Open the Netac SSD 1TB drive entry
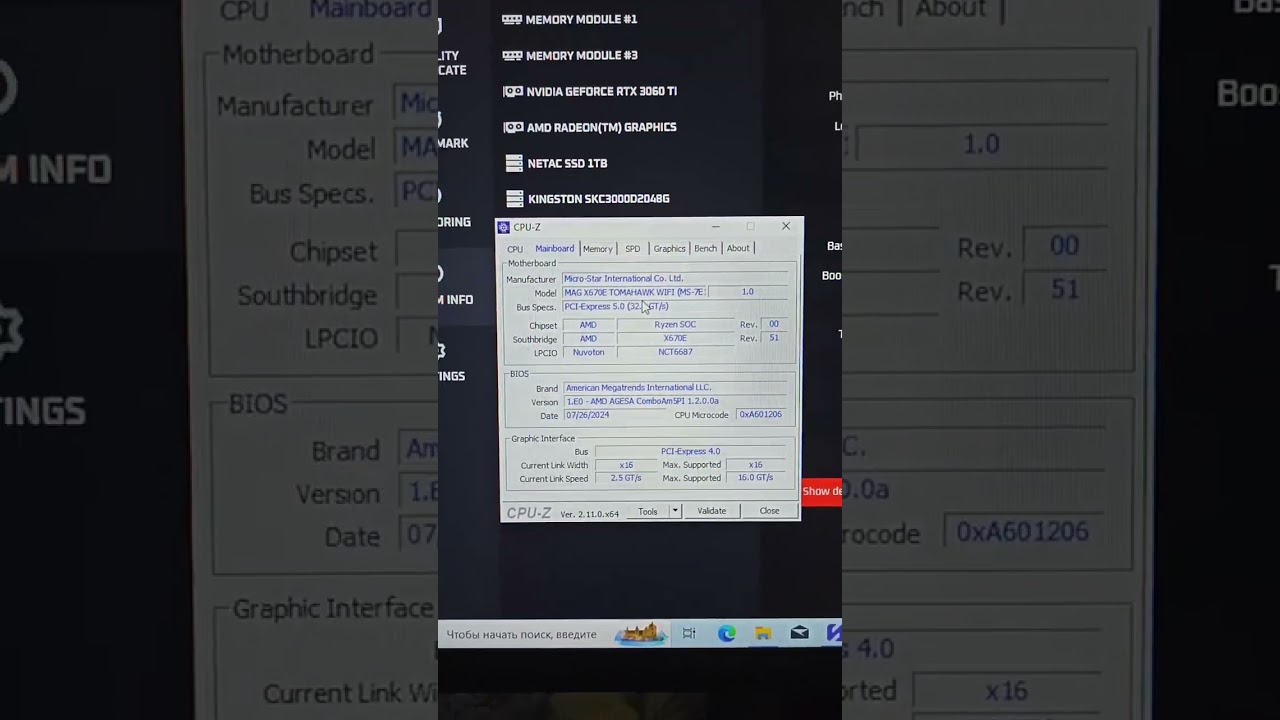This screenshot has height=720, width=1280. (557, 163)
